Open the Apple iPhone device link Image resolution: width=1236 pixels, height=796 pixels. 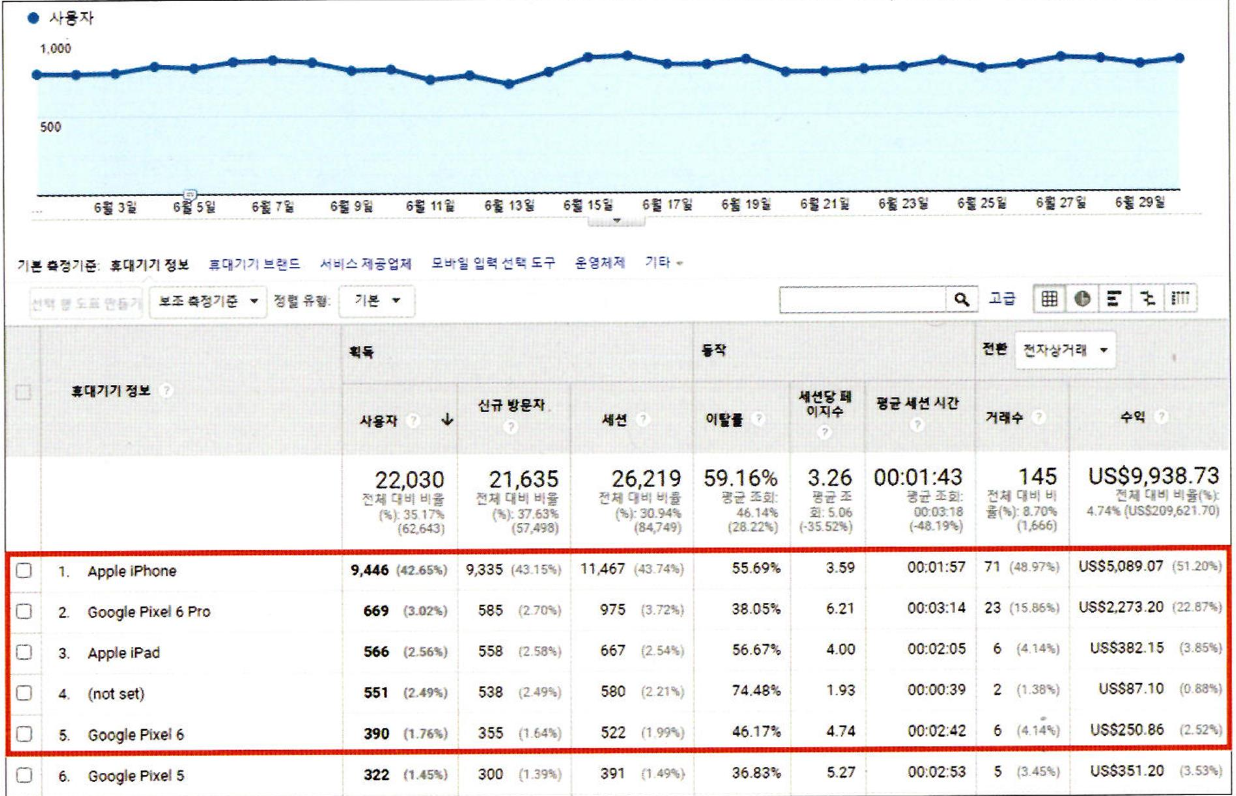coord(132,571)
